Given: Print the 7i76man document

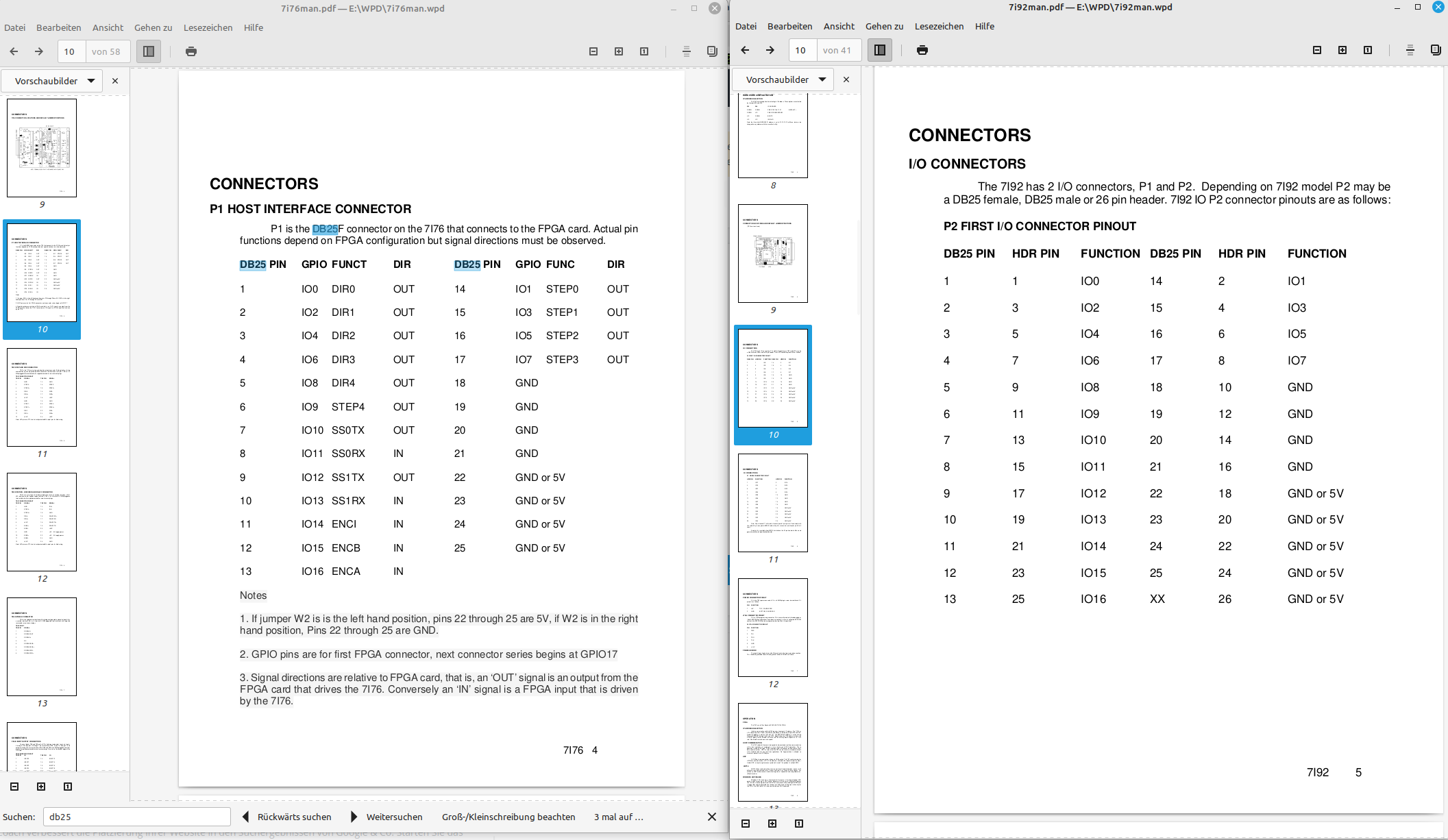Looking at the screenshot, I should click(x=191, y=51).
